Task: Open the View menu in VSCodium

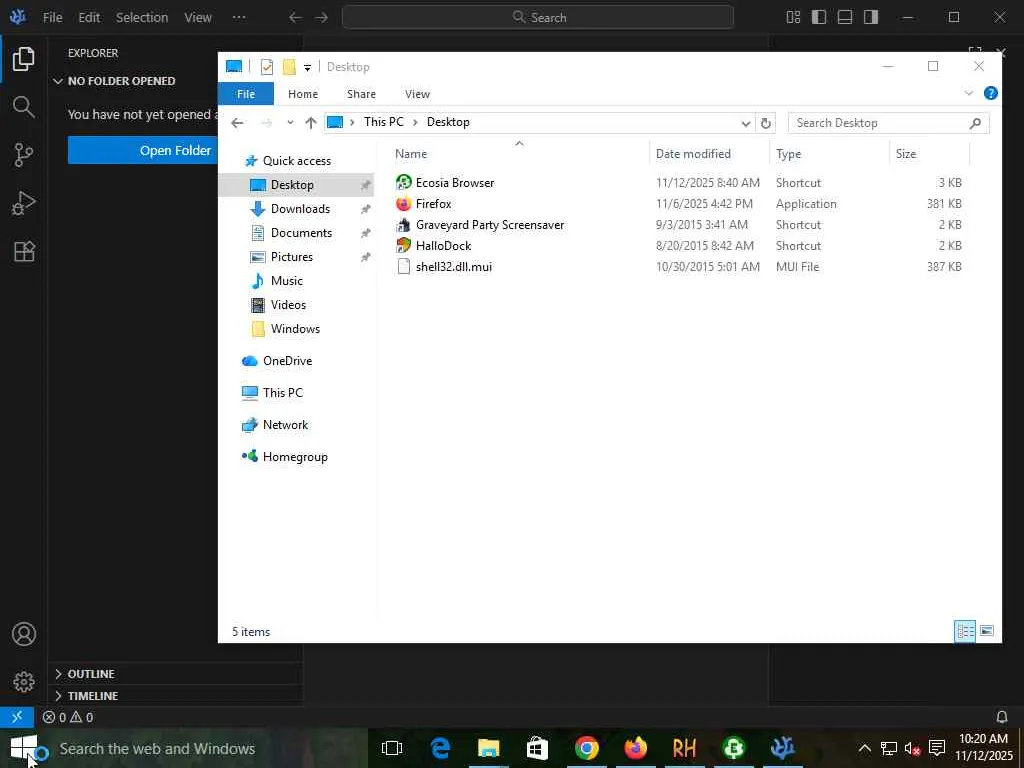Action: point(198,17)
